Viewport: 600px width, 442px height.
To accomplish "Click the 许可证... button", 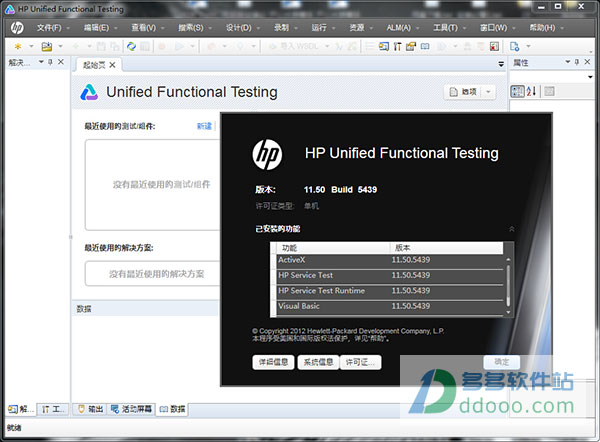I will [360, 362].
